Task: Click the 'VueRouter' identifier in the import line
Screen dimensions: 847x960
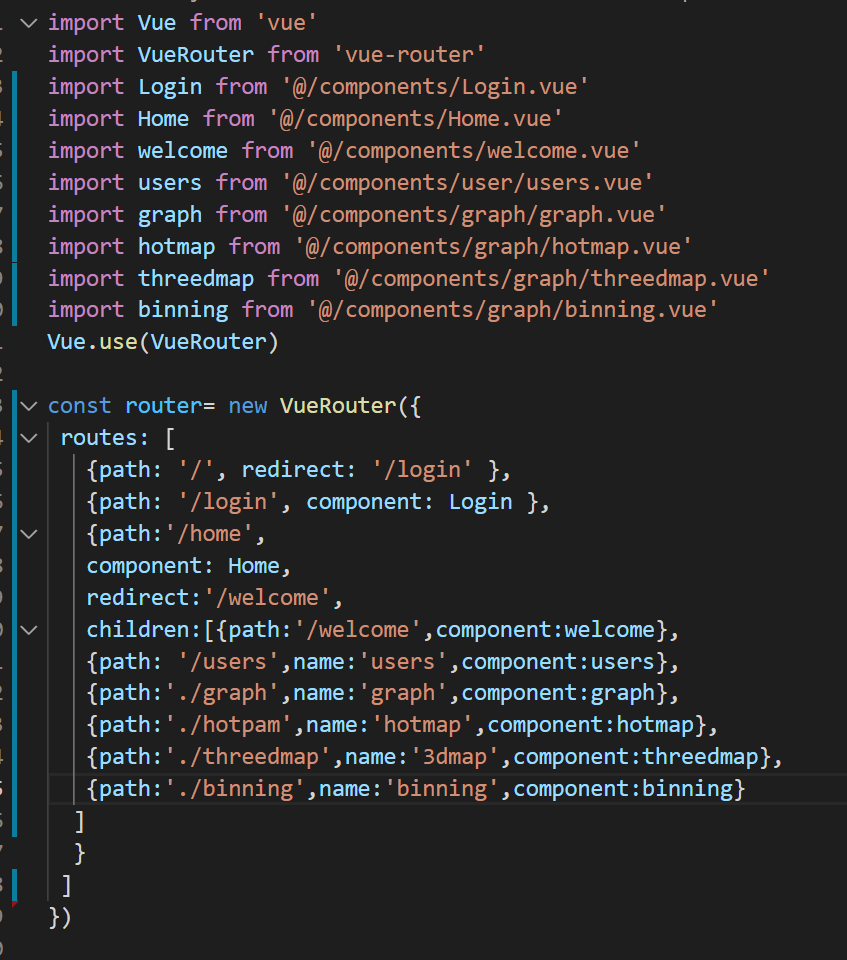Action: pyautogui.click(x=195, y=55)
